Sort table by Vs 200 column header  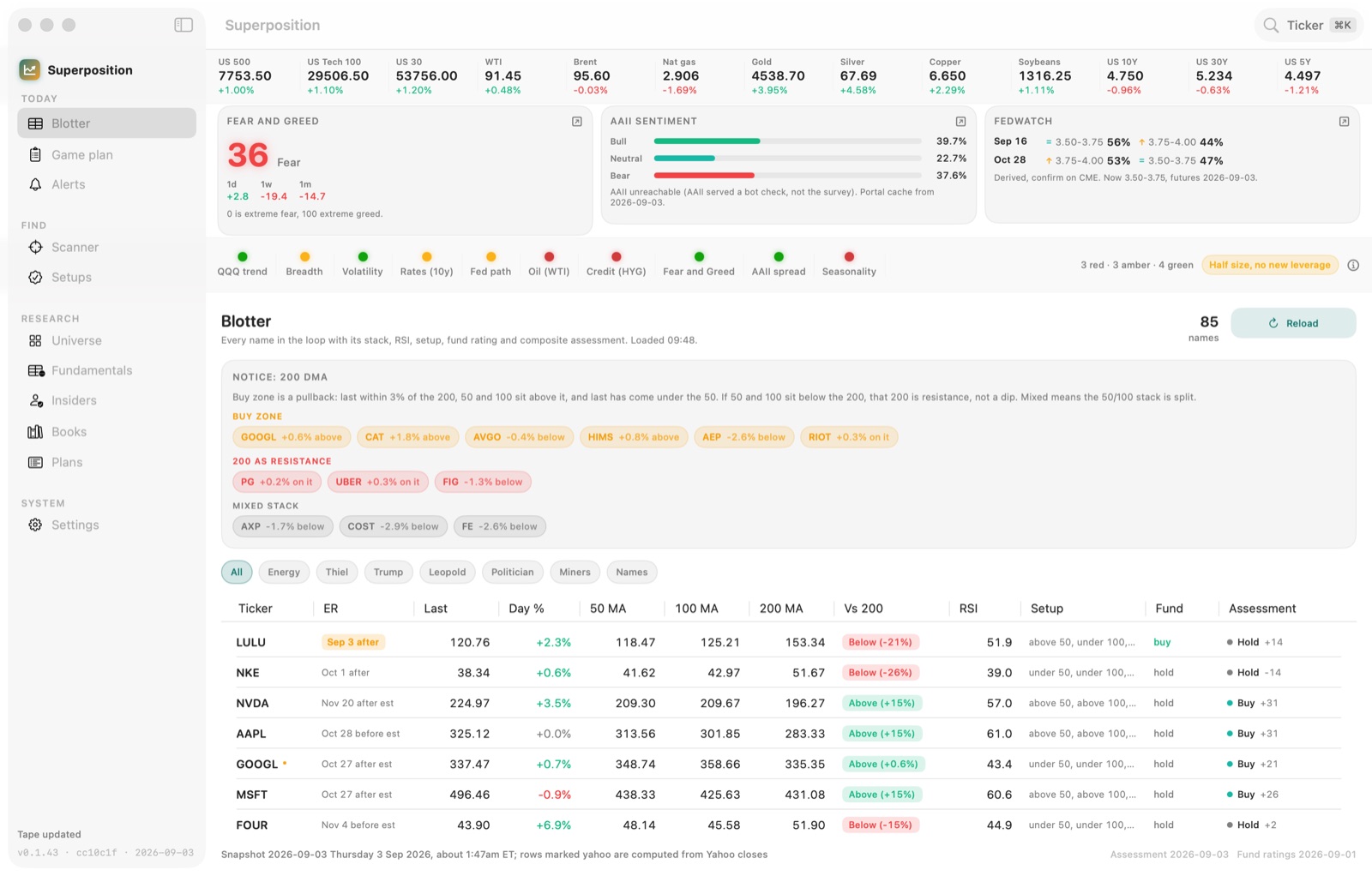point(864,609)
